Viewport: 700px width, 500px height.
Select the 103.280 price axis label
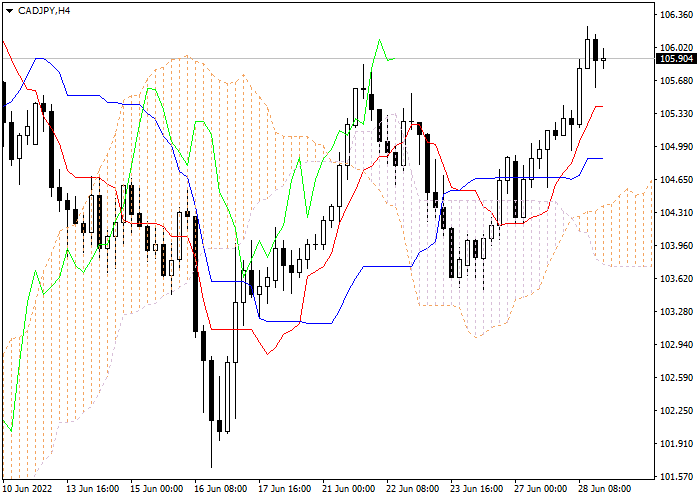tap(676, 312)
